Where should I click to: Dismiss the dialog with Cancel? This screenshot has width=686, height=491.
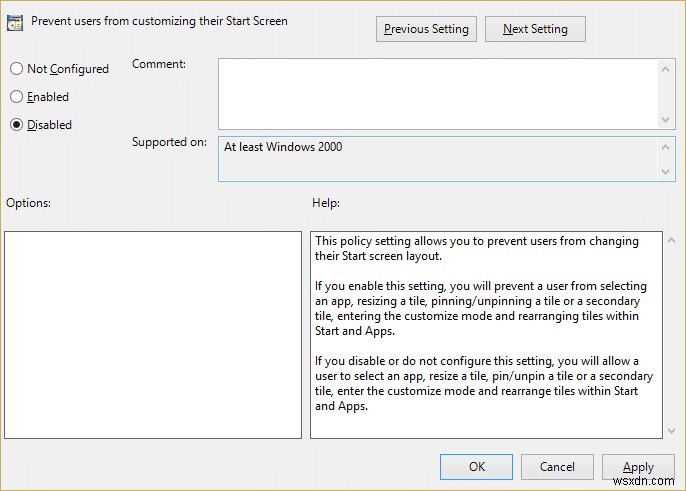(557, 466)
